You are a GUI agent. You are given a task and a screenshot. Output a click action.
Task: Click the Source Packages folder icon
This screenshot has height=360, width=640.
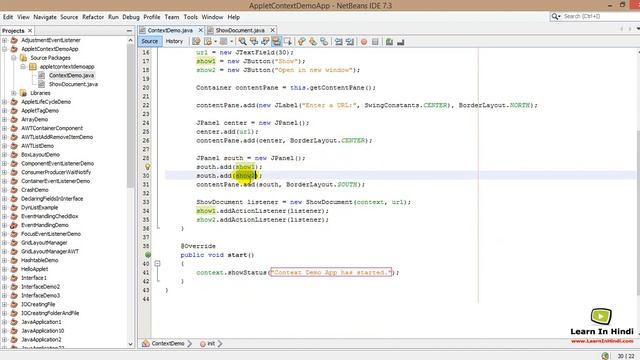coord(24,58)
